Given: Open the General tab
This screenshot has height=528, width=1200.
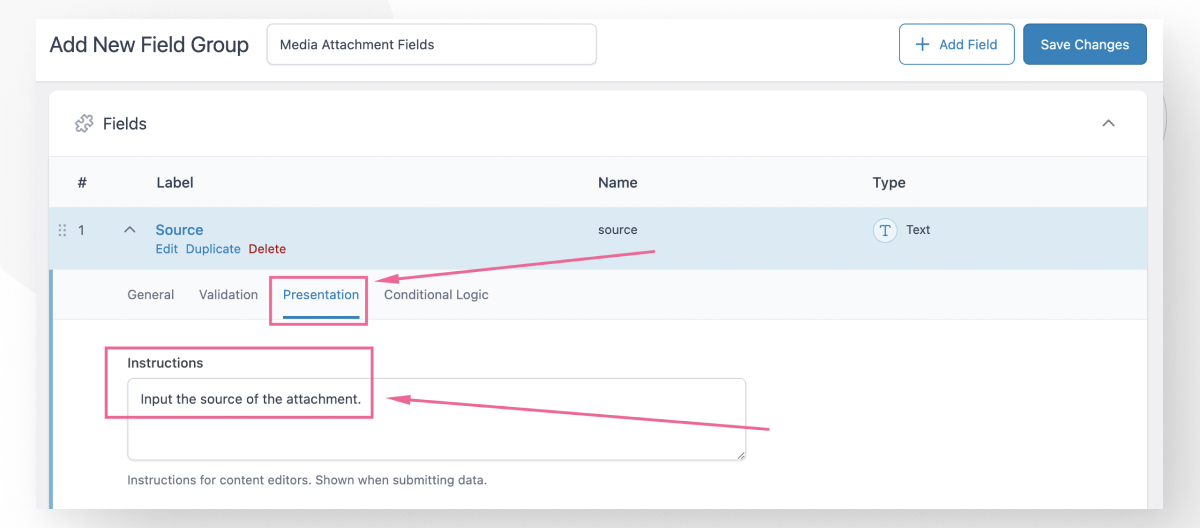Looking at the screenshot, I should point(151,295).
